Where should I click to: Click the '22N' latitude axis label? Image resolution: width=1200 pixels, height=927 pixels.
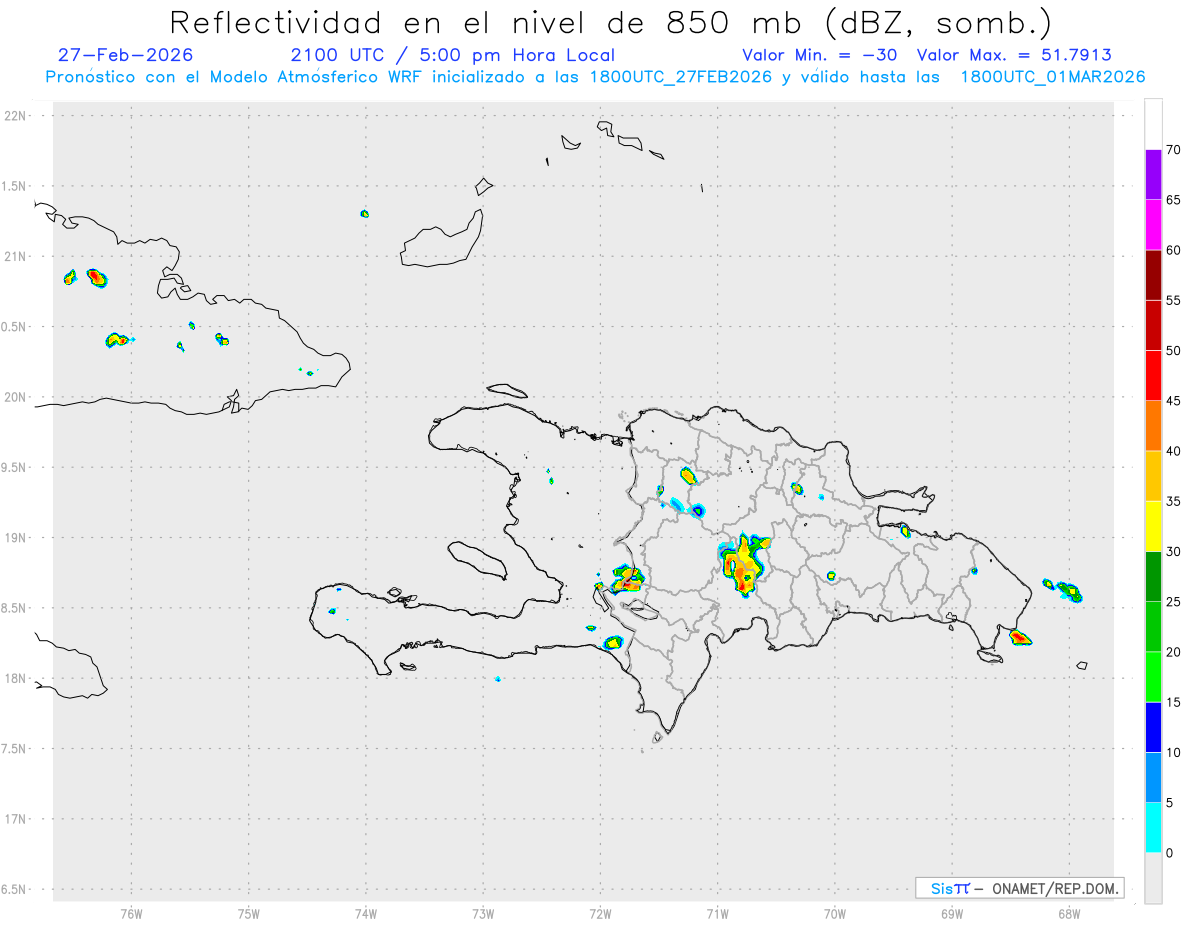point(17,116)
